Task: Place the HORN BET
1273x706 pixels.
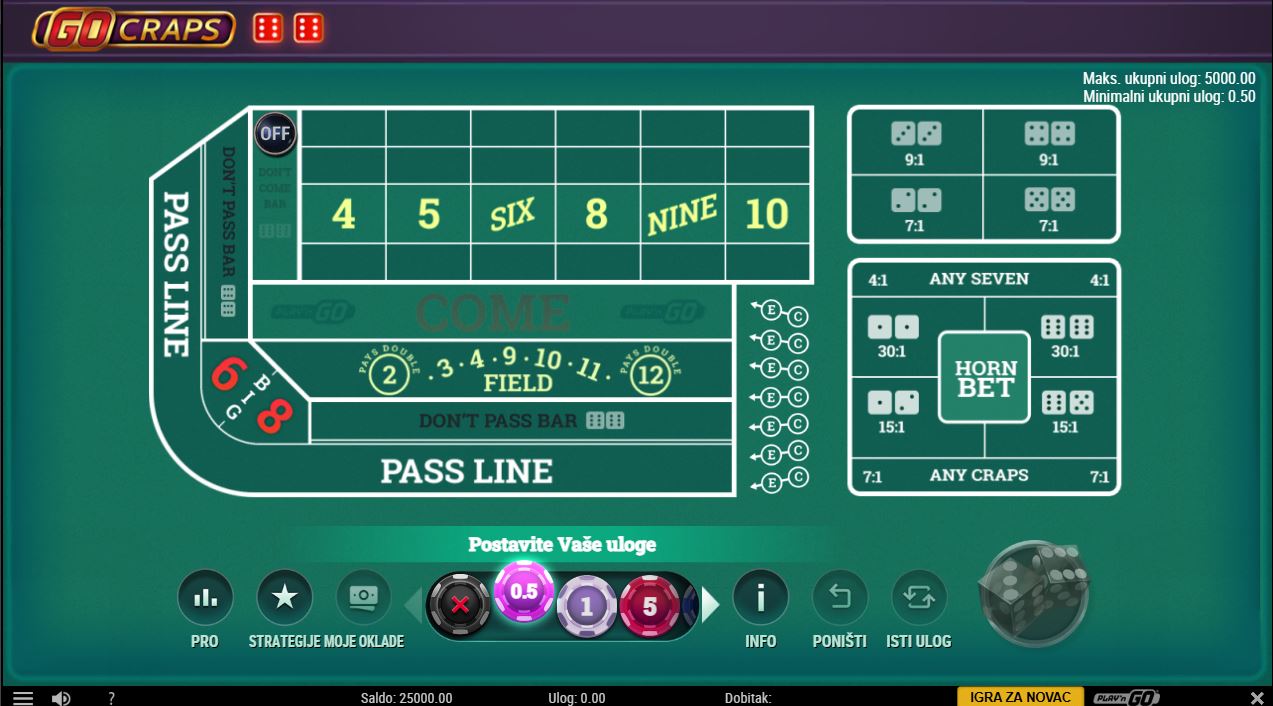Action: click(x=985, y=377)
